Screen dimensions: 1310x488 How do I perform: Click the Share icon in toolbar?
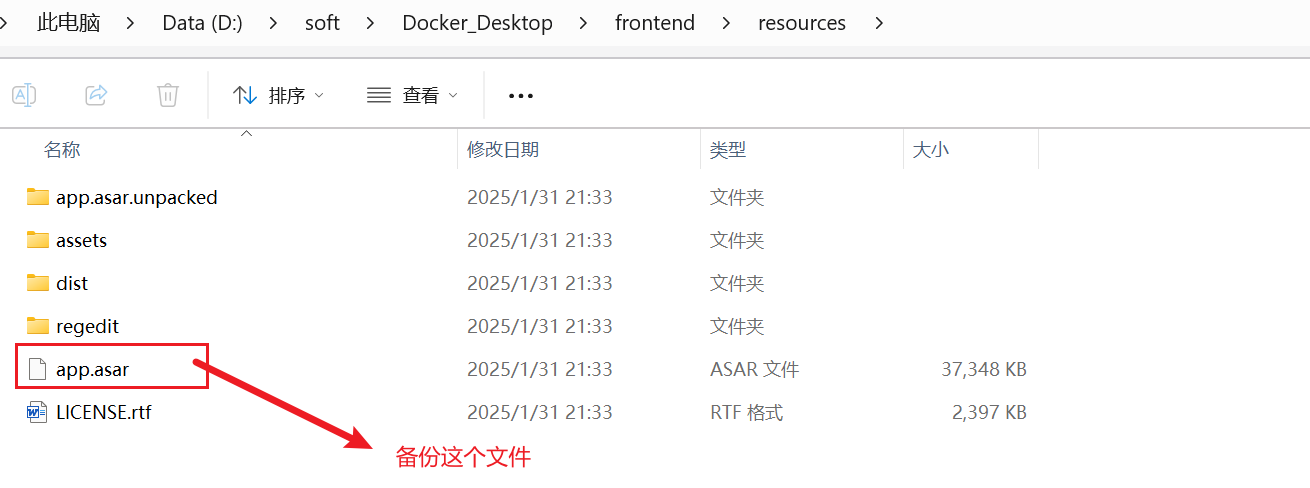point(96,95)
